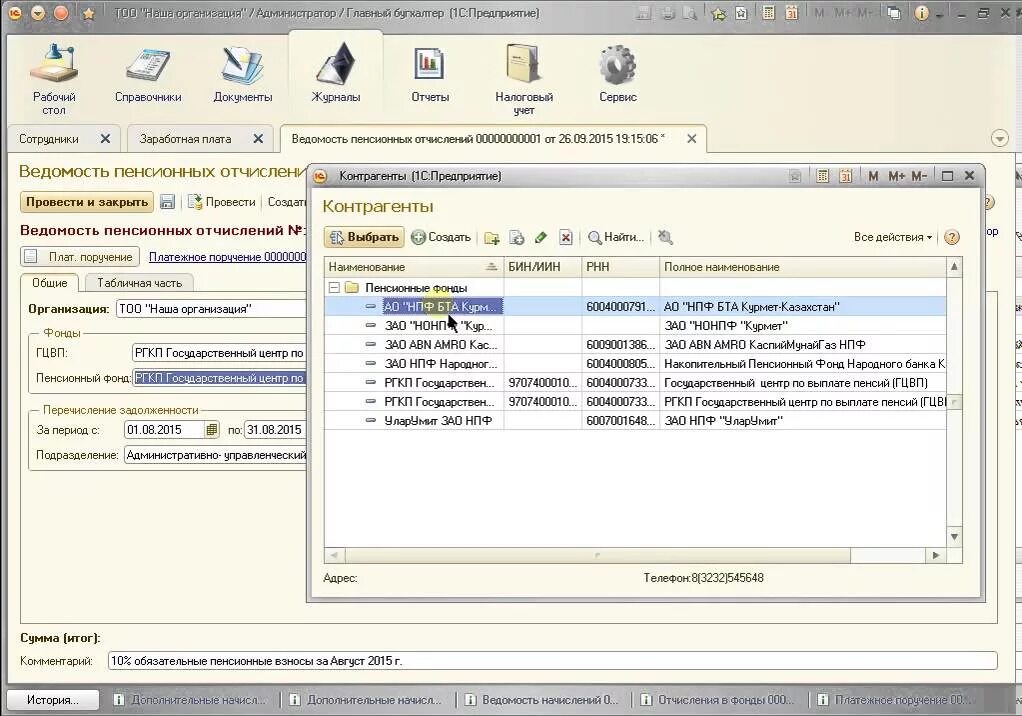Screen dimensions: 1022x716
Task: Switch to Табличная часть tab
Action: [x=139, y=283]
